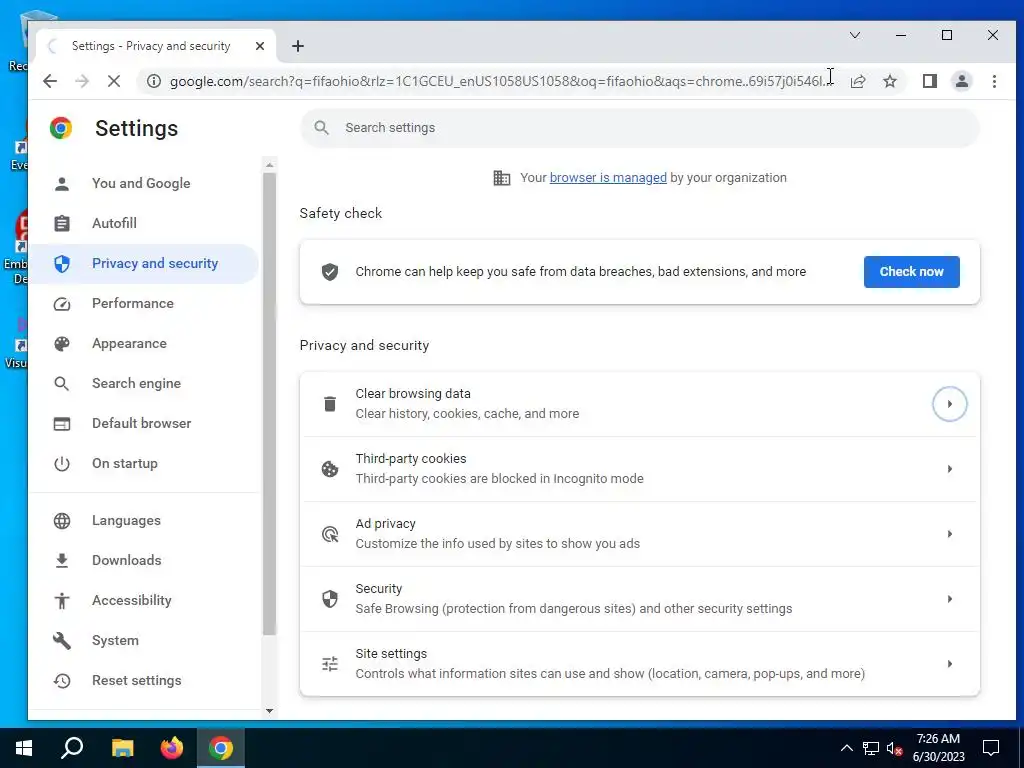Stop loading the page with the X button
1024x768 pixels.
click(x=114, y=81)
